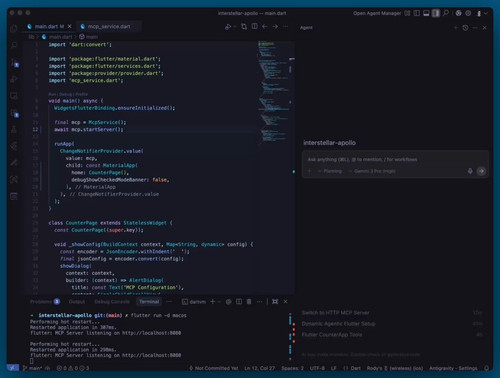Navigate back in editor history

(265, 26)
